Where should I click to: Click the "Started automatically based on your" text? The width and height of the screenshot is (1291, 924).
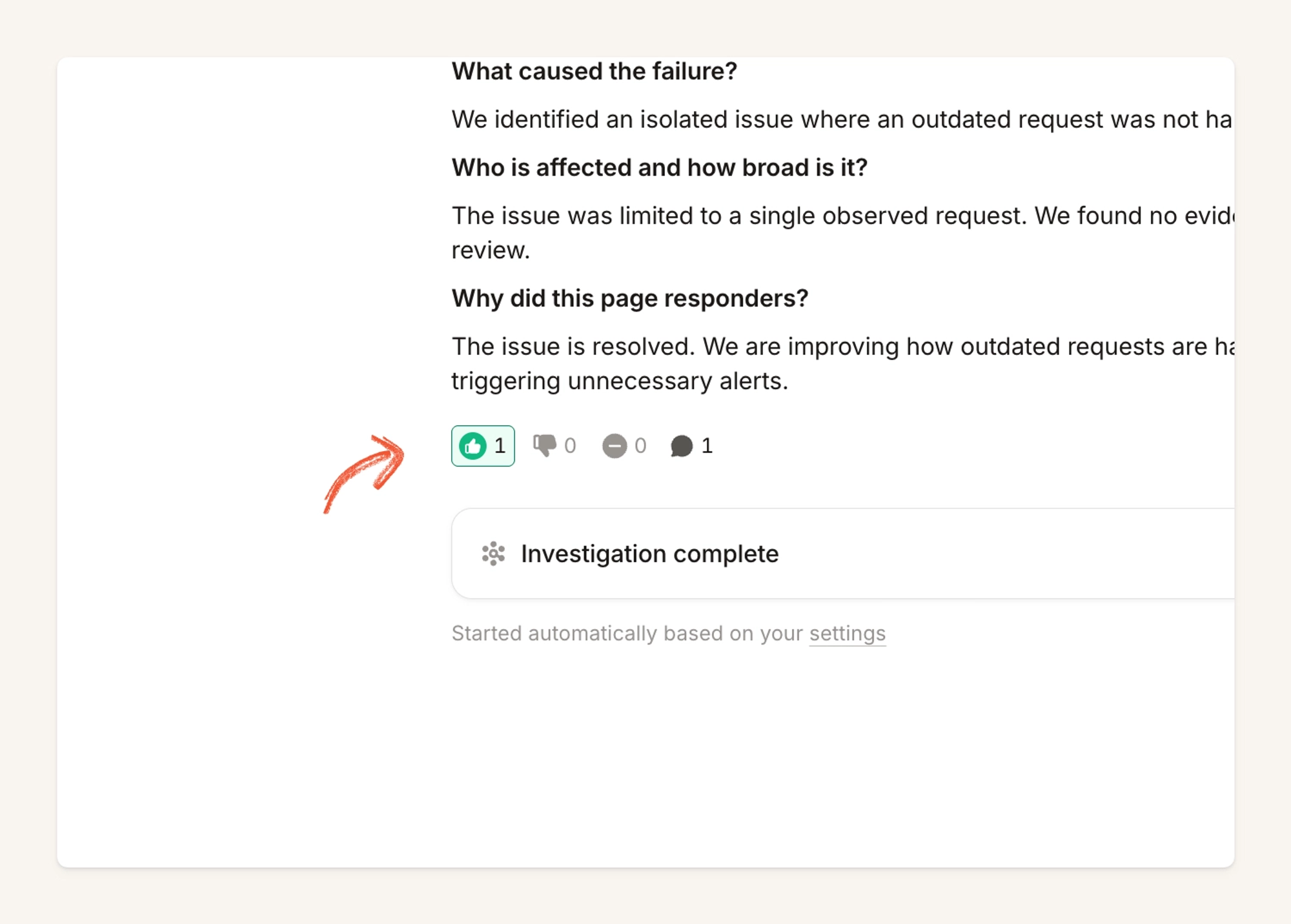pos(627,634)
